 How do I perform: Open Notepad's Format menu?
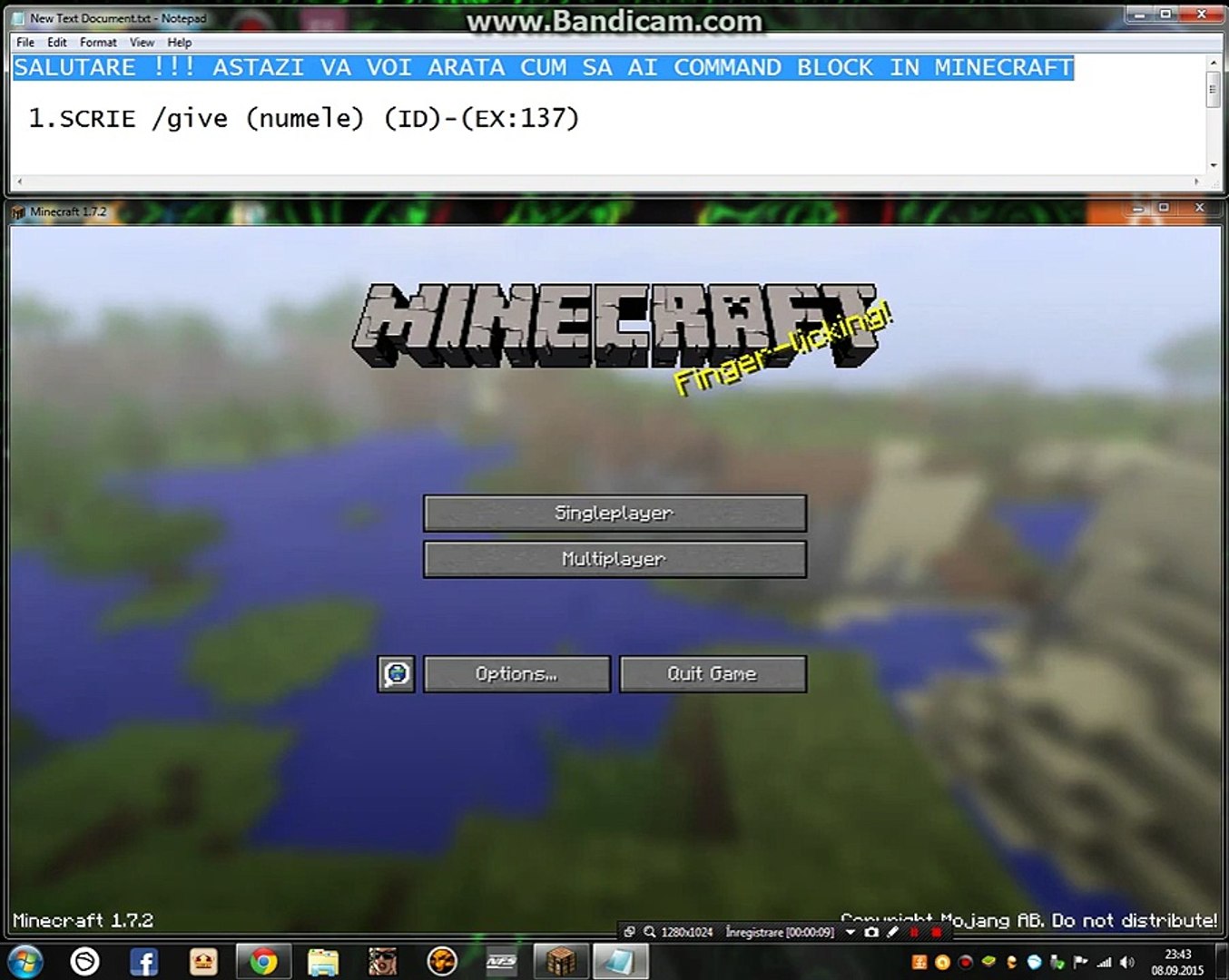click(x=98, y=43)
